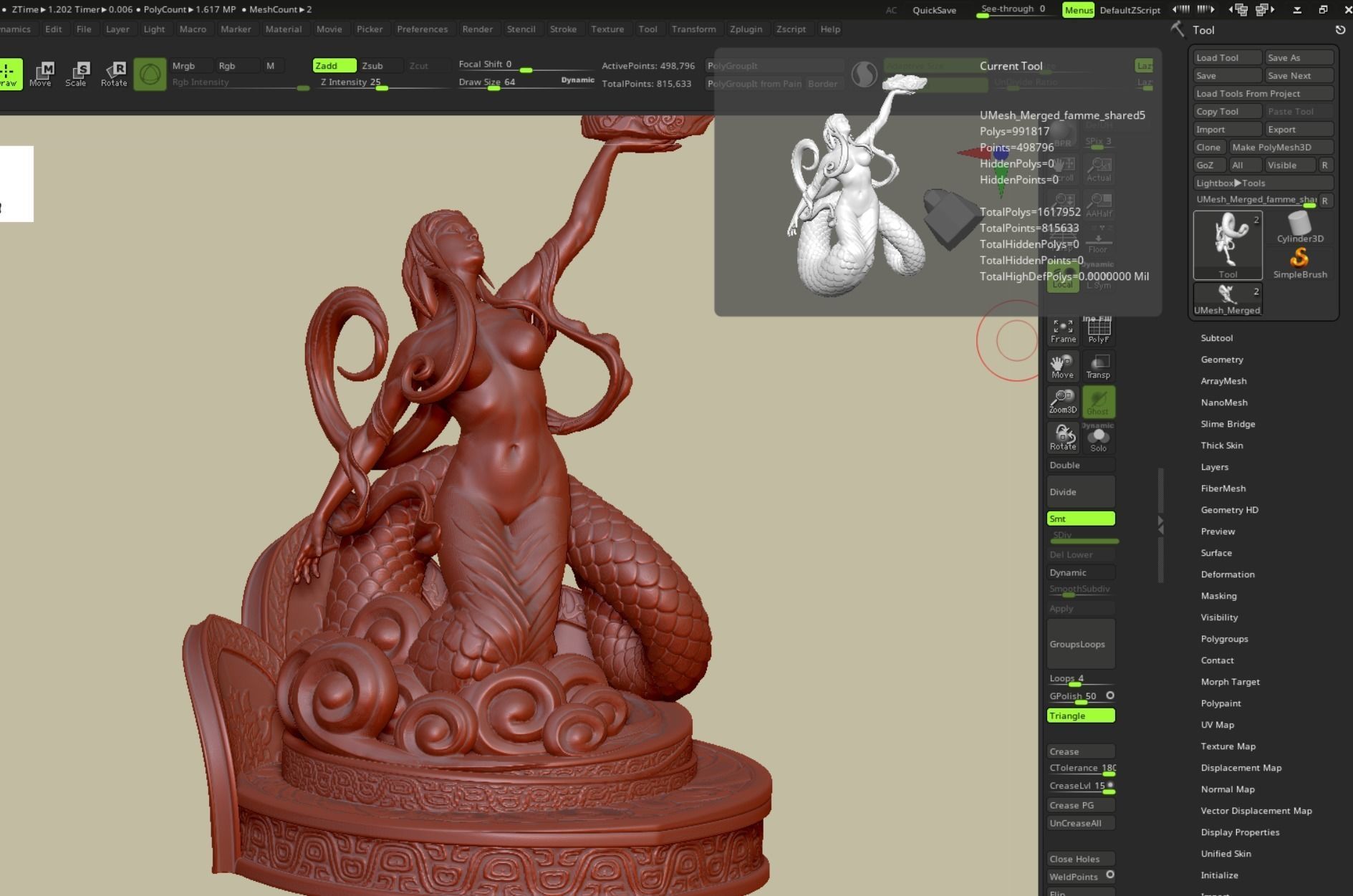Viewport: 1353px width, 896px height.
Task: Toggle the Ghost transparency icon
Action: (1098, 402)
